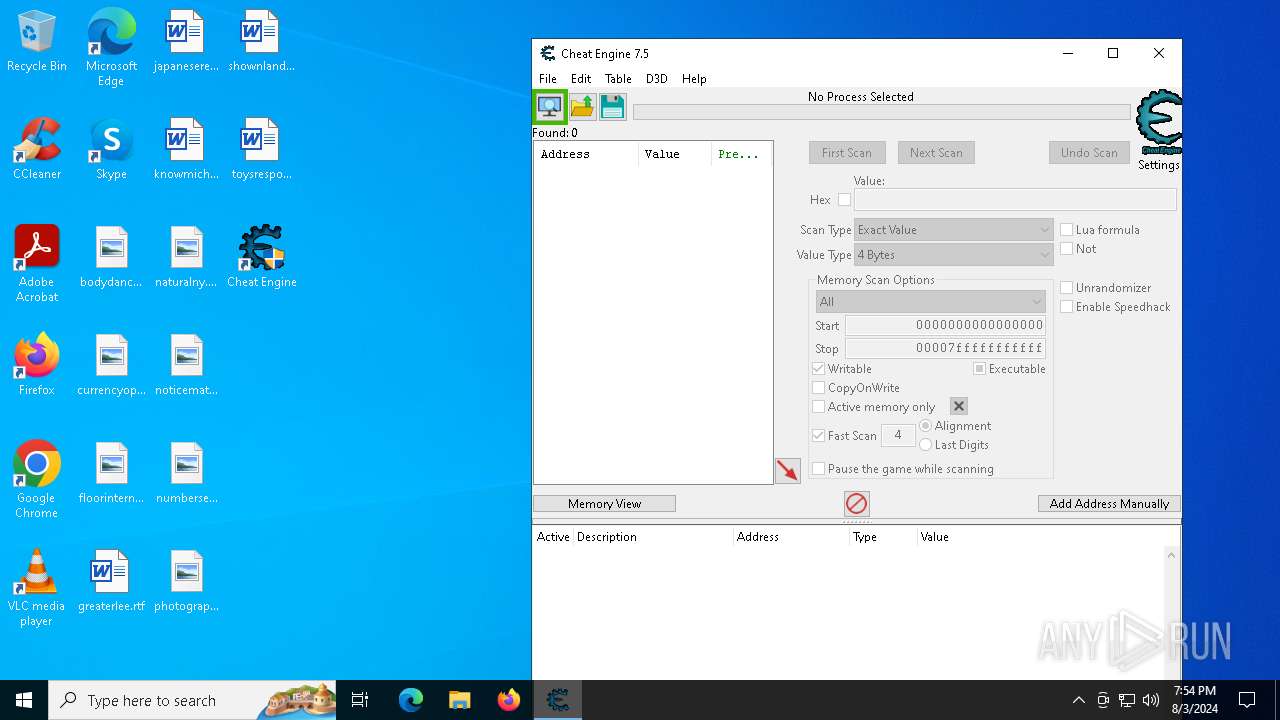This screenshot has height=720, width=1280.
Task: Click the Value input field
Action: [x=1015, y=200]
